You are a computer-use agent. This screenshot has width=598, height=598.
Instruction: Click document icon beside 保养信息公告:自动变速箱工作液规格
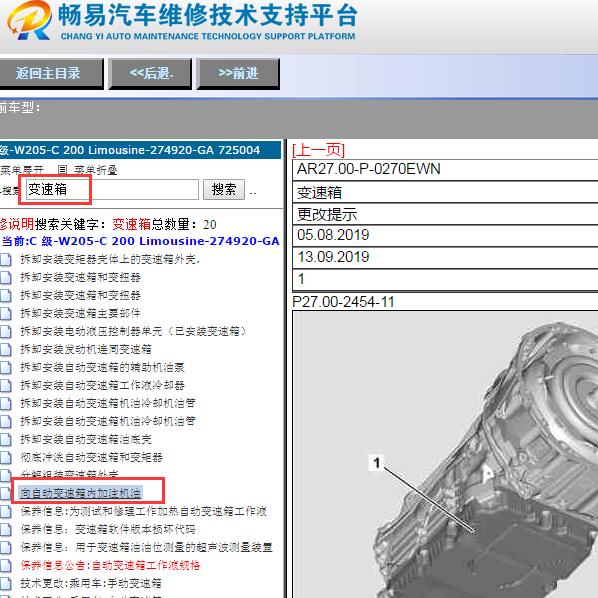6,566
